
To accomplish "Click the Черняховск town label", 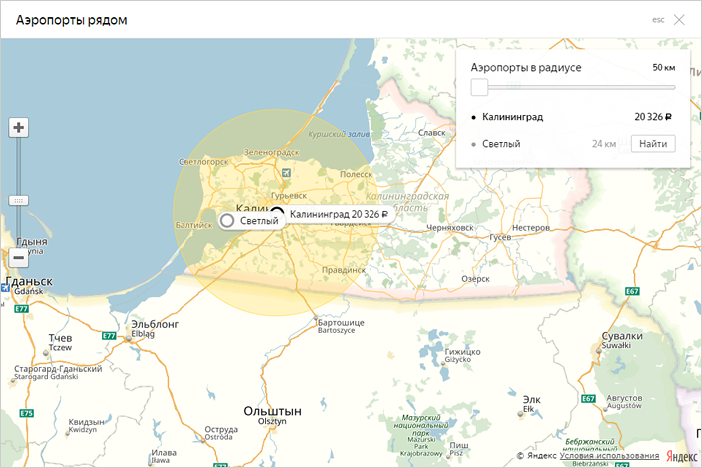I will pos(449,228).
